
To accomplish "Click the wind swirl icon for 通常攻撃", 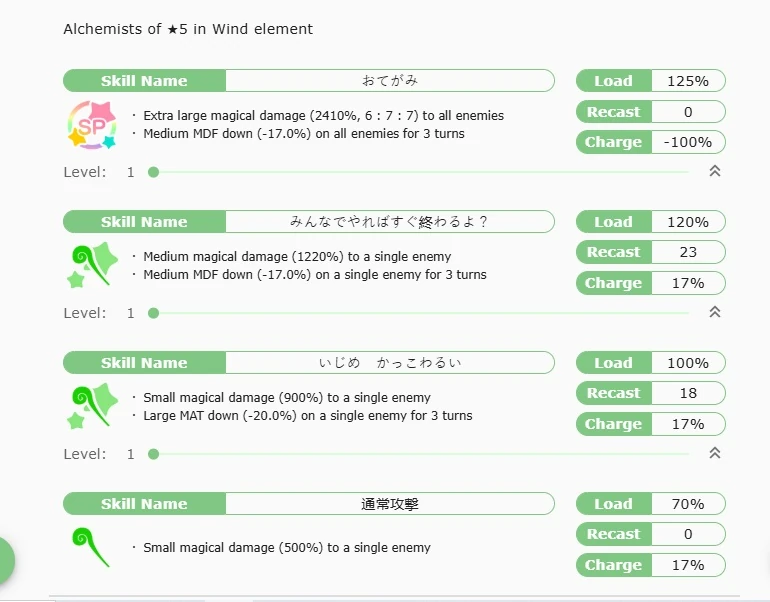I will click(91, 547).
